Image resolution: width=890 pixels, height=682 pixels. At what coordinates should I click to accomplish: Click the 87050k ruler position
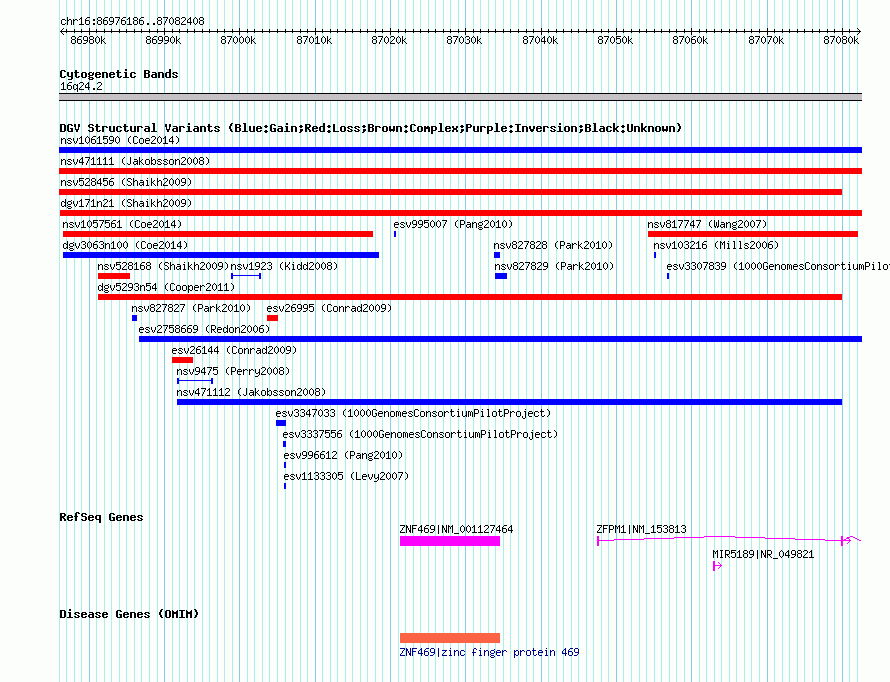(615, 40)
